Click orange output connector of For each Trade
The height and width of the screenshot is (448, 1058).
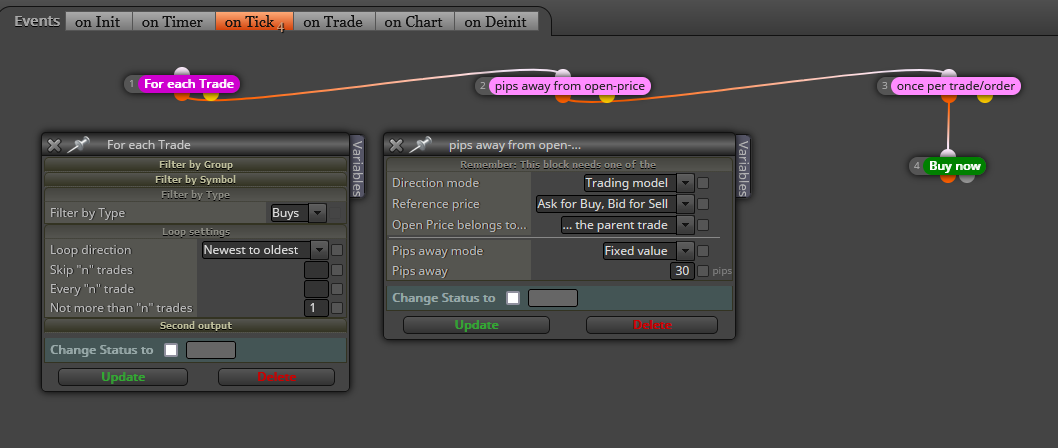pos(182,95)
